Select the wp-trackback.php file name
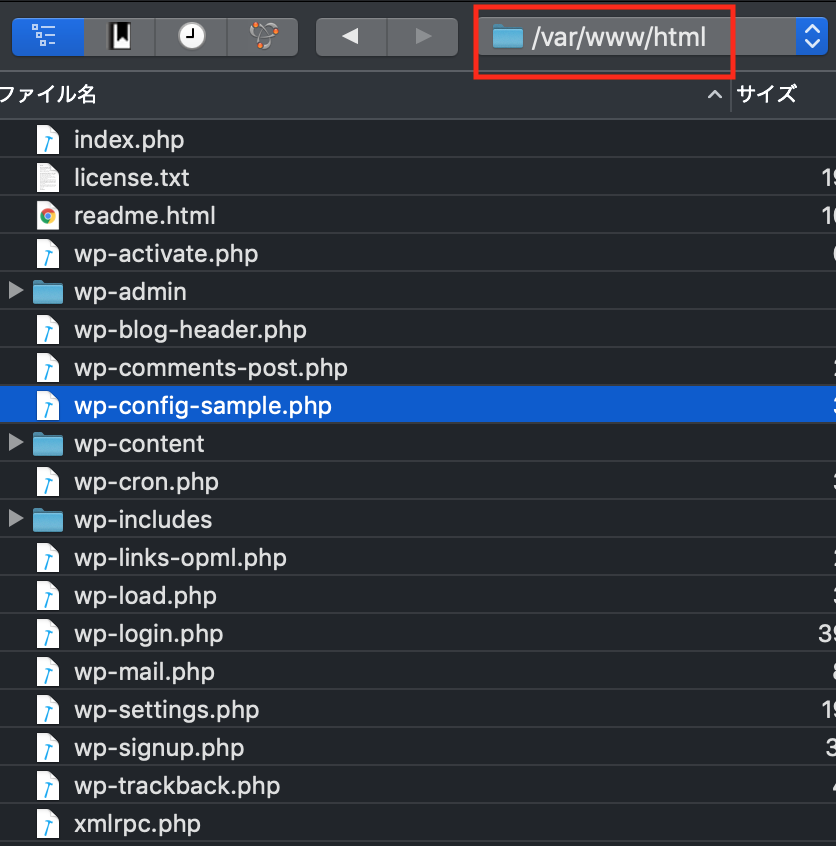 (x=177, y=787)
